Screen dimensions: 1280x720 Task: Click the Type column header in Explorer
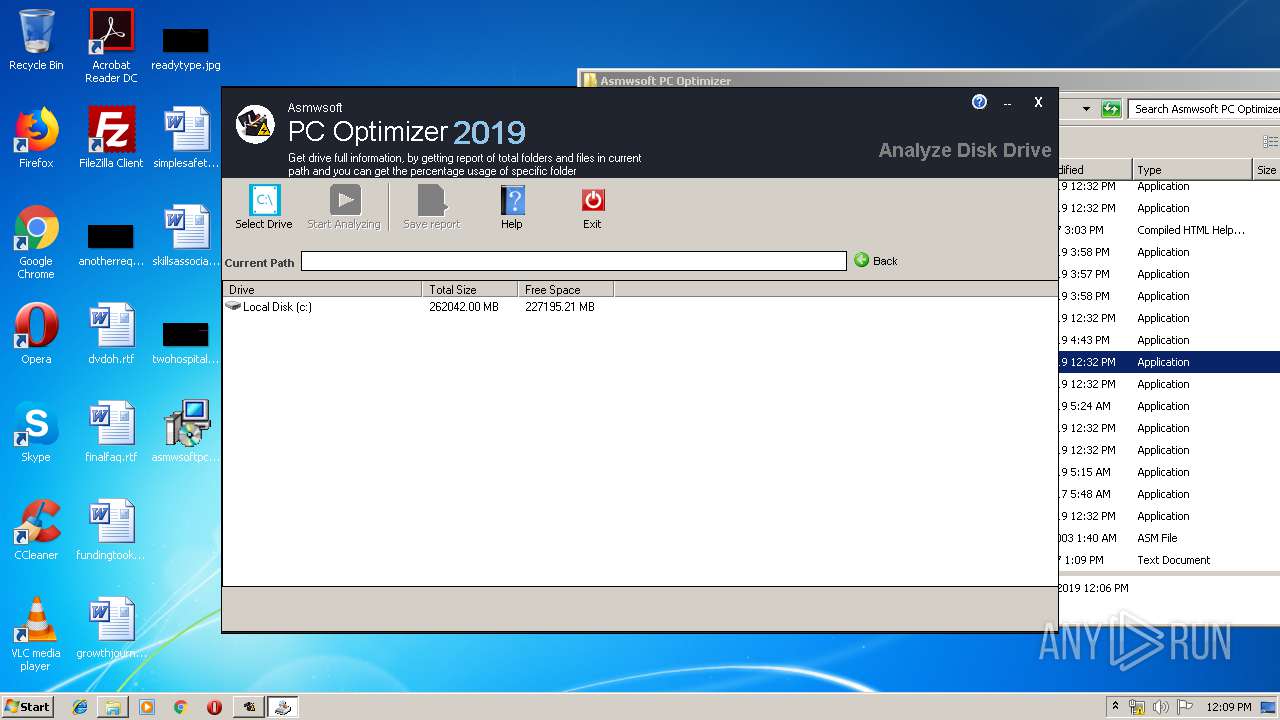pyautogui.click(x=1192, y=170)
